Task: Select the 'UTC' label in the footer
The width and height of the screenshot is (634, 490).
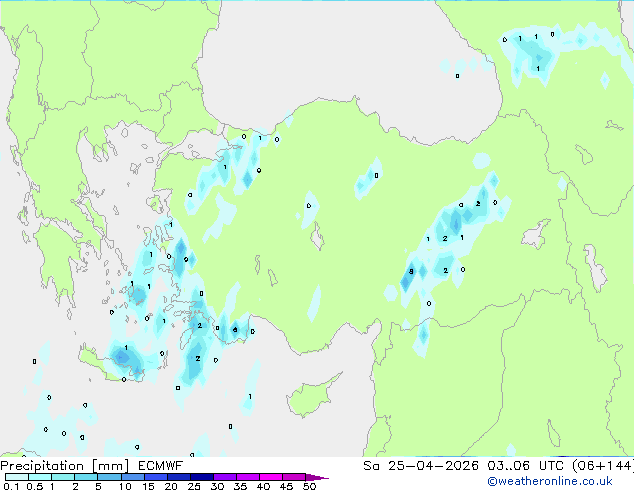Action: pos(551,466)
